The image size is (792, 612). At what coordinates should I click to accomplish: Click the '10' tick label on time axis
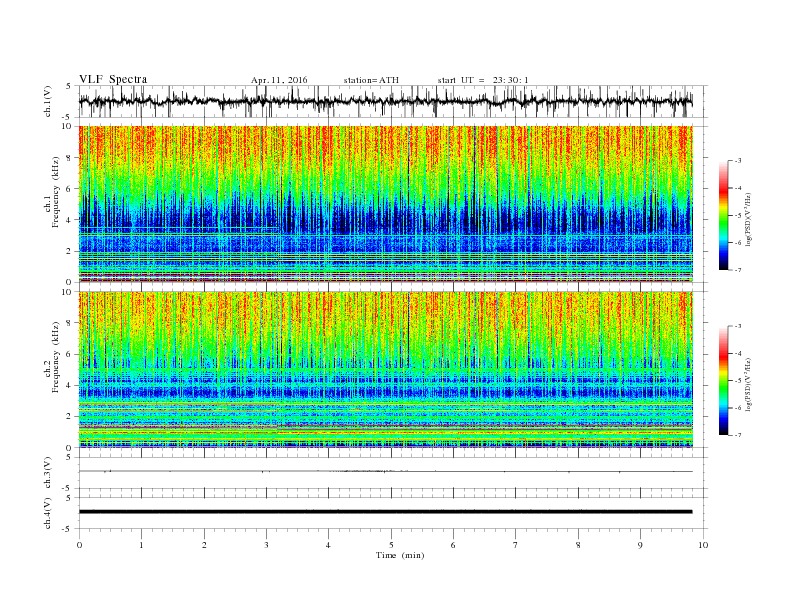point(703,545)
